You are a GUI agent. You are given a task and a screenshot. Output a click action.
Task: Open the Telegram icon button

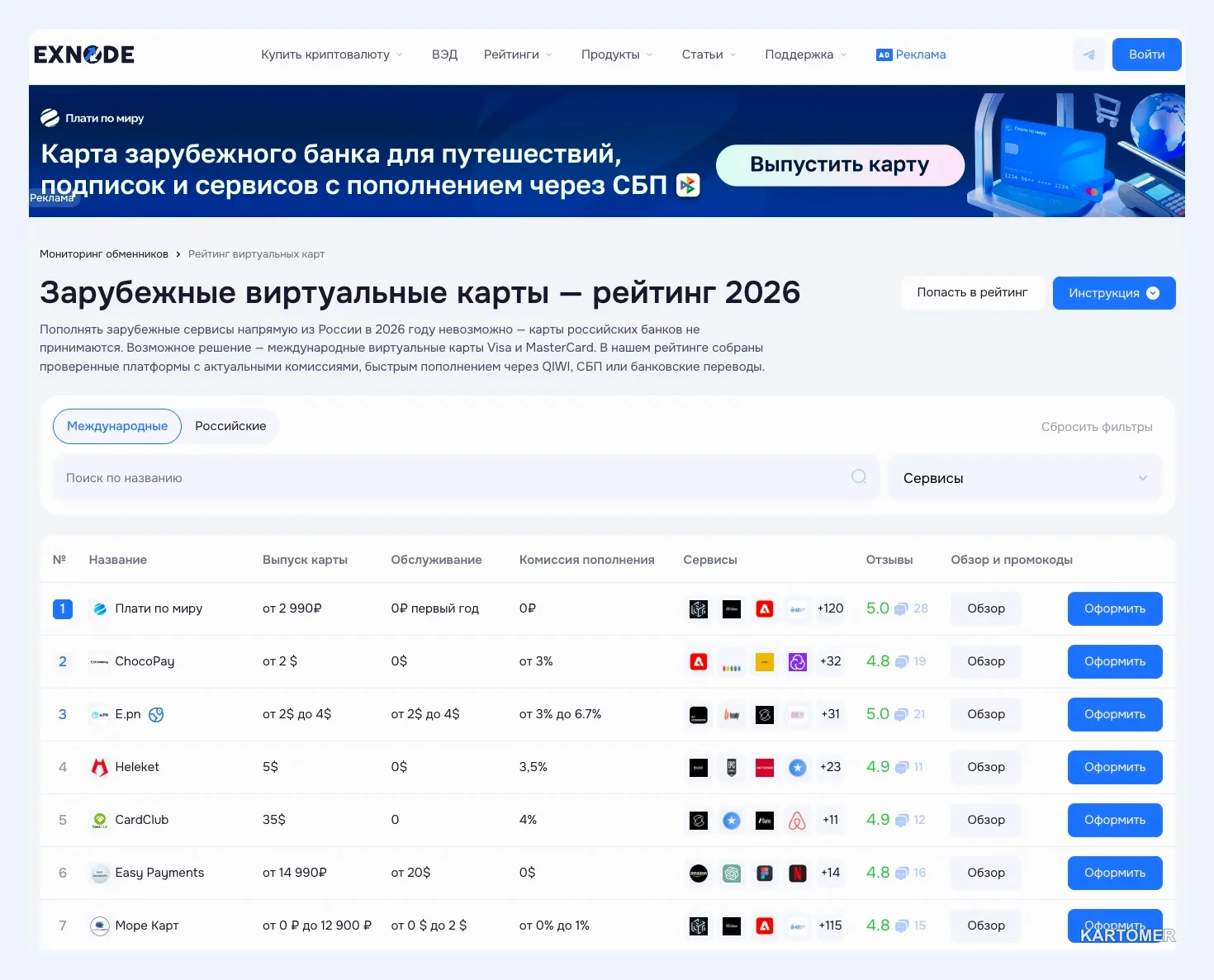click(x=1088, y=54)
